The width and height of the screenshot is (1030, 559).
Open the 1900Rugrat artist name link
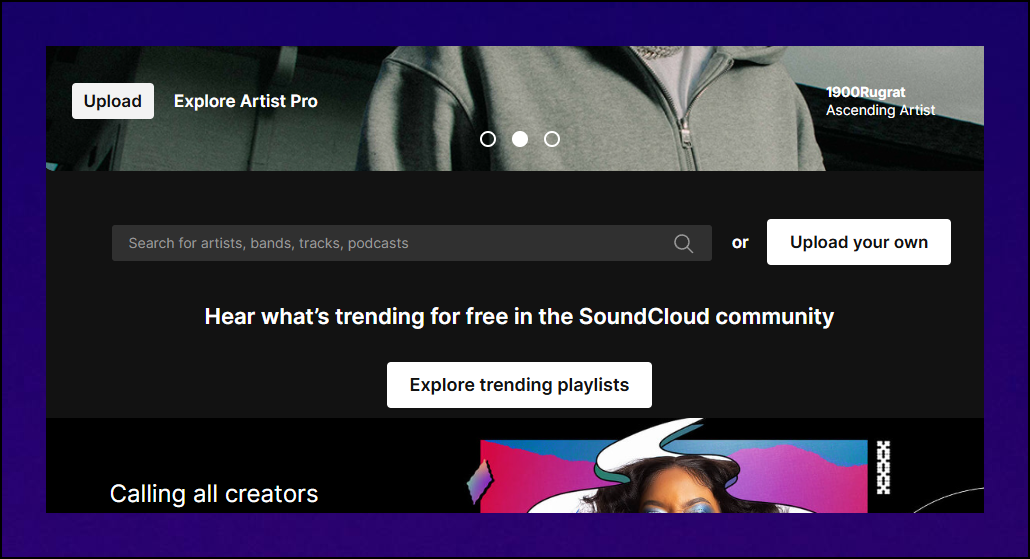865,92
